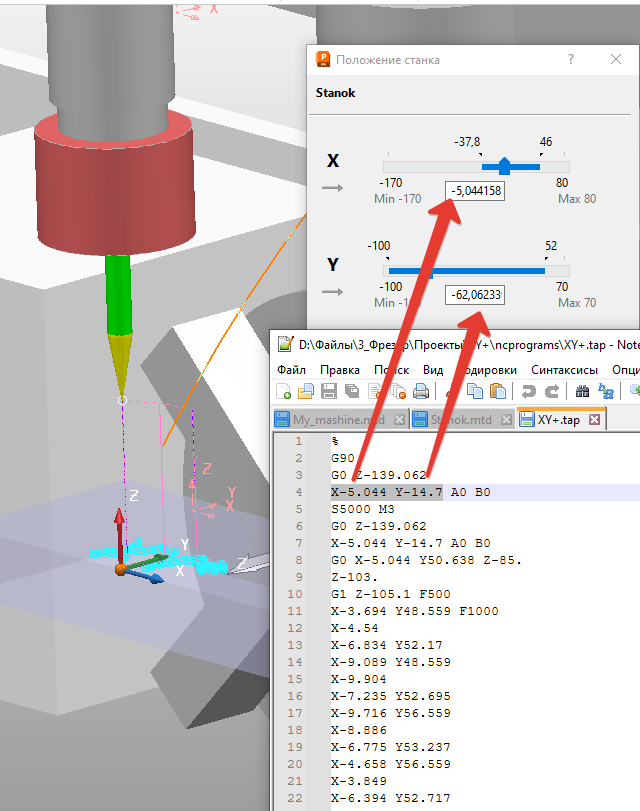Click the X-9.716 Y56.559 line
This screenshot has height=811, width=640.
pos(391,713)
